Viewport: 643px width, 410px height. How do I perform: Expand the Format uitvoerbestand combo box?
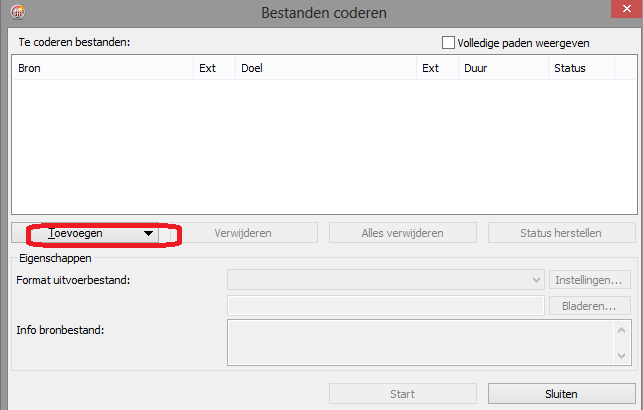coord(385,280)
